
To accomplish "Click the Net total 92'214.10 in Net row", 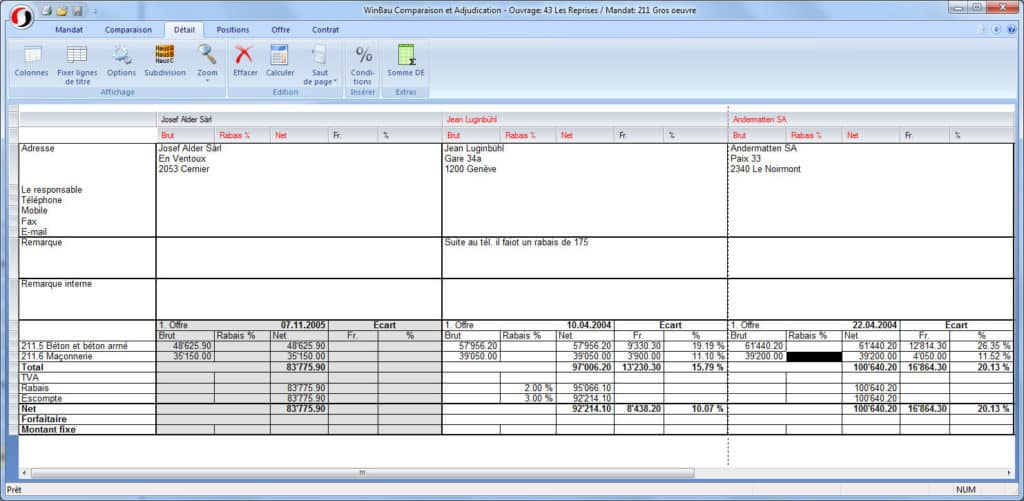I will pos(592,409).
